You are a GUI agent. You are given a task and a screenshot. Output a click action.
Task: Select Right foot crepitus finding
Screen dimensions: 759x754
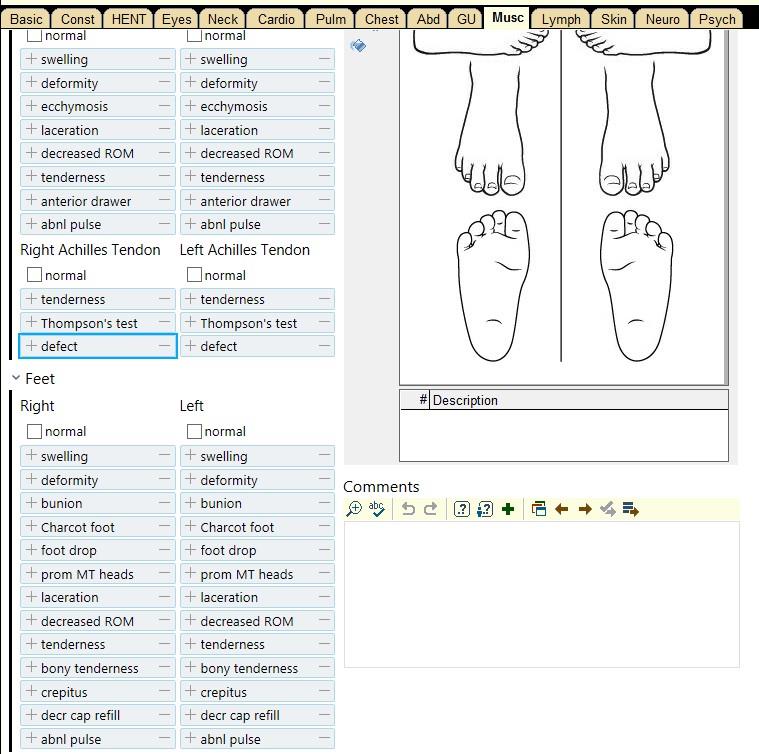tap(64, 692)
